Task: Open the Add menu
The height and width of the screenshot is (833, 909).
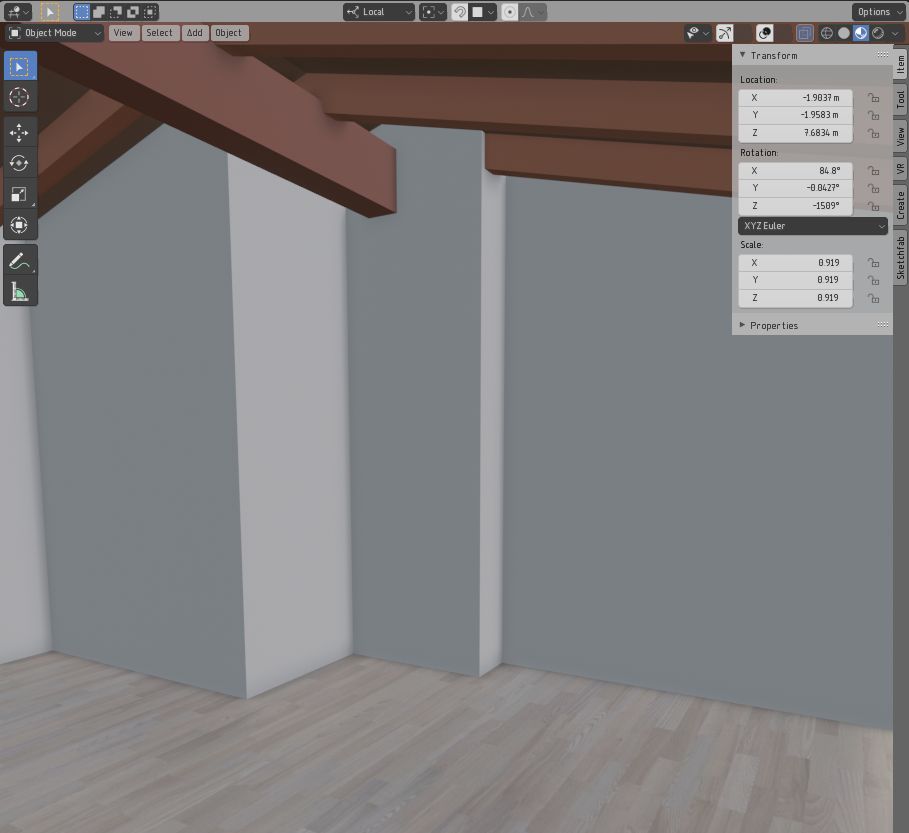Action: [x=195, y=33]
